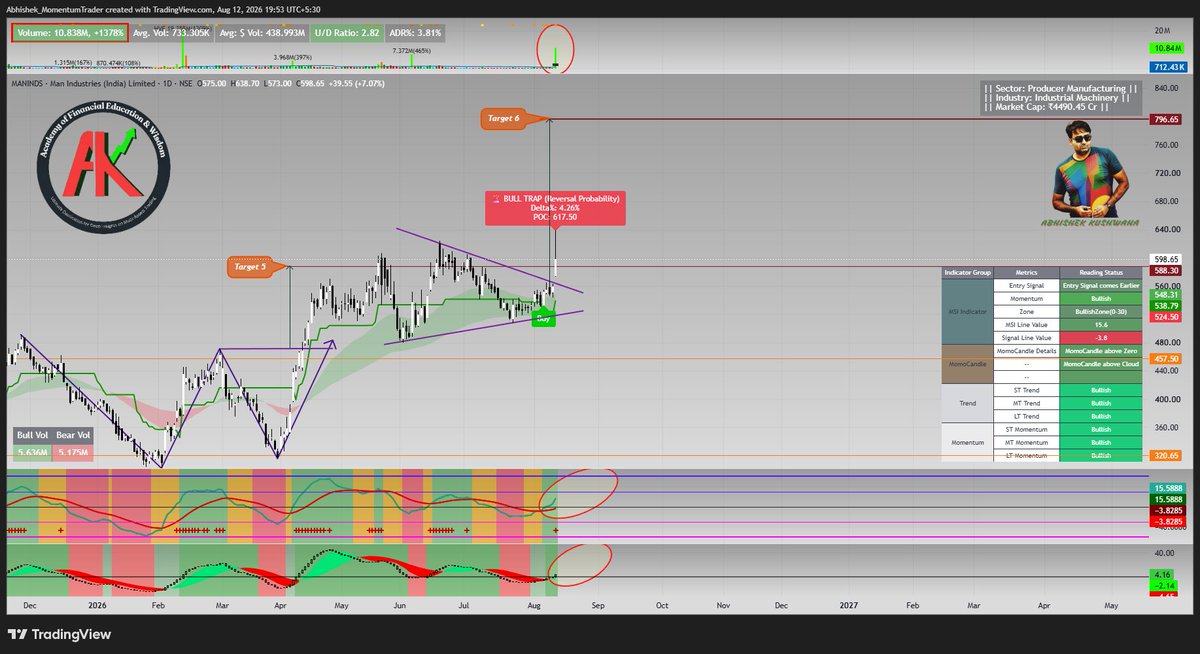Image resolution: width=1200 pixels, height=654 pixels.
Task: Click the red -3.8 signal value cell
Action: tap(1101, 338)
